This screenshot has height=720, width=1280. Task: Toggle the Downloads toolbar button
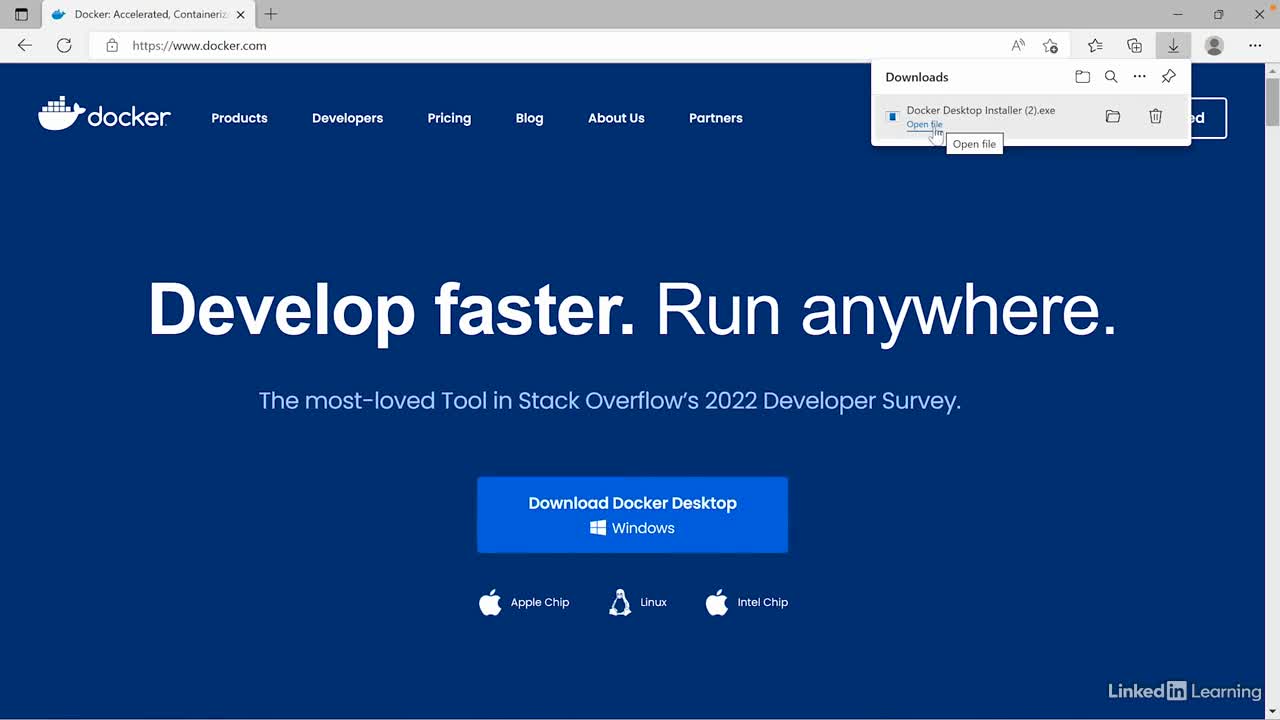pos(1173,45)
